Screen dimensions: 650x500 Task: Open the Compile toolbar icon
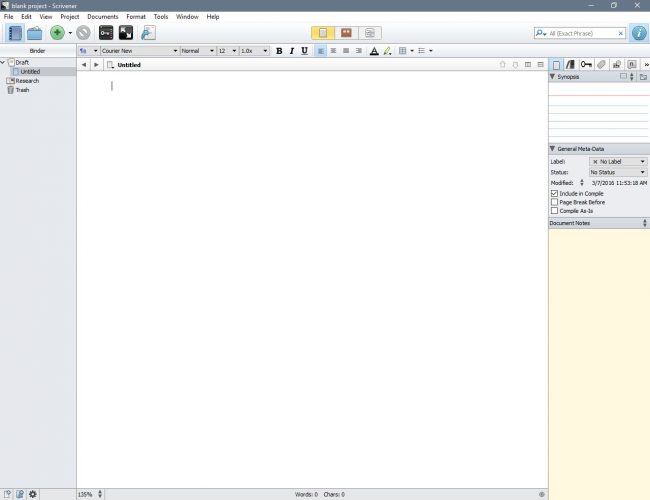[x=148, y=33]
